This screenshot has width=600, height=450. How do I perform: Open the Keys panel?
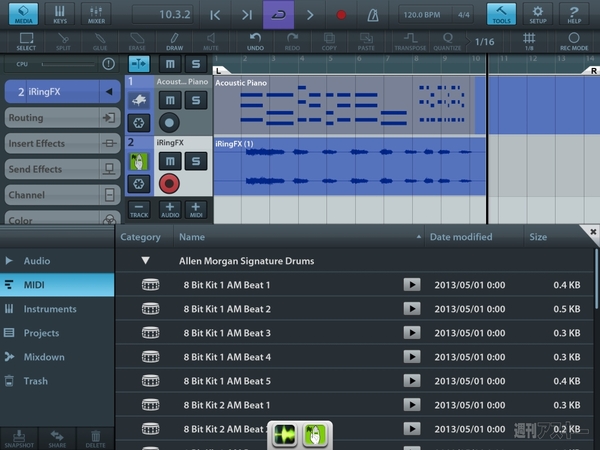click(60, 14)
